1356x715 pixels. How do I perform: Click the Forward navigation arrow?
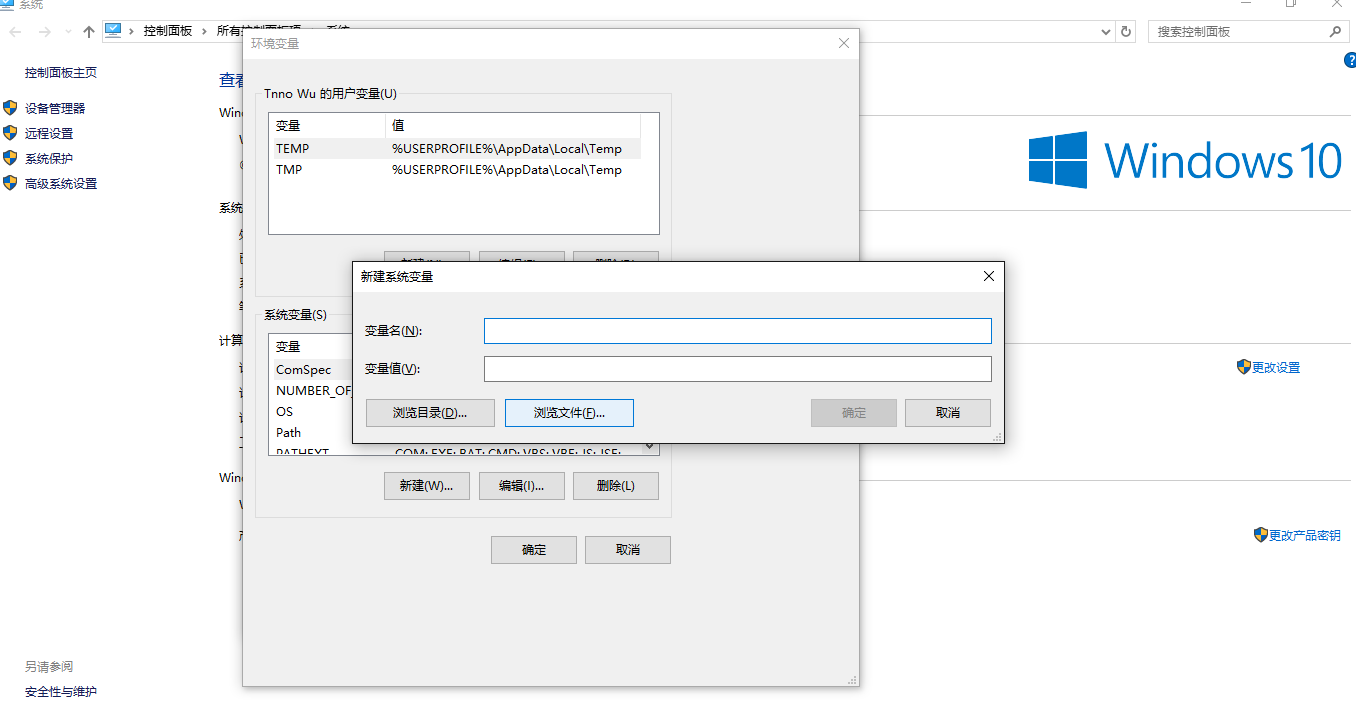click(44, 32)
